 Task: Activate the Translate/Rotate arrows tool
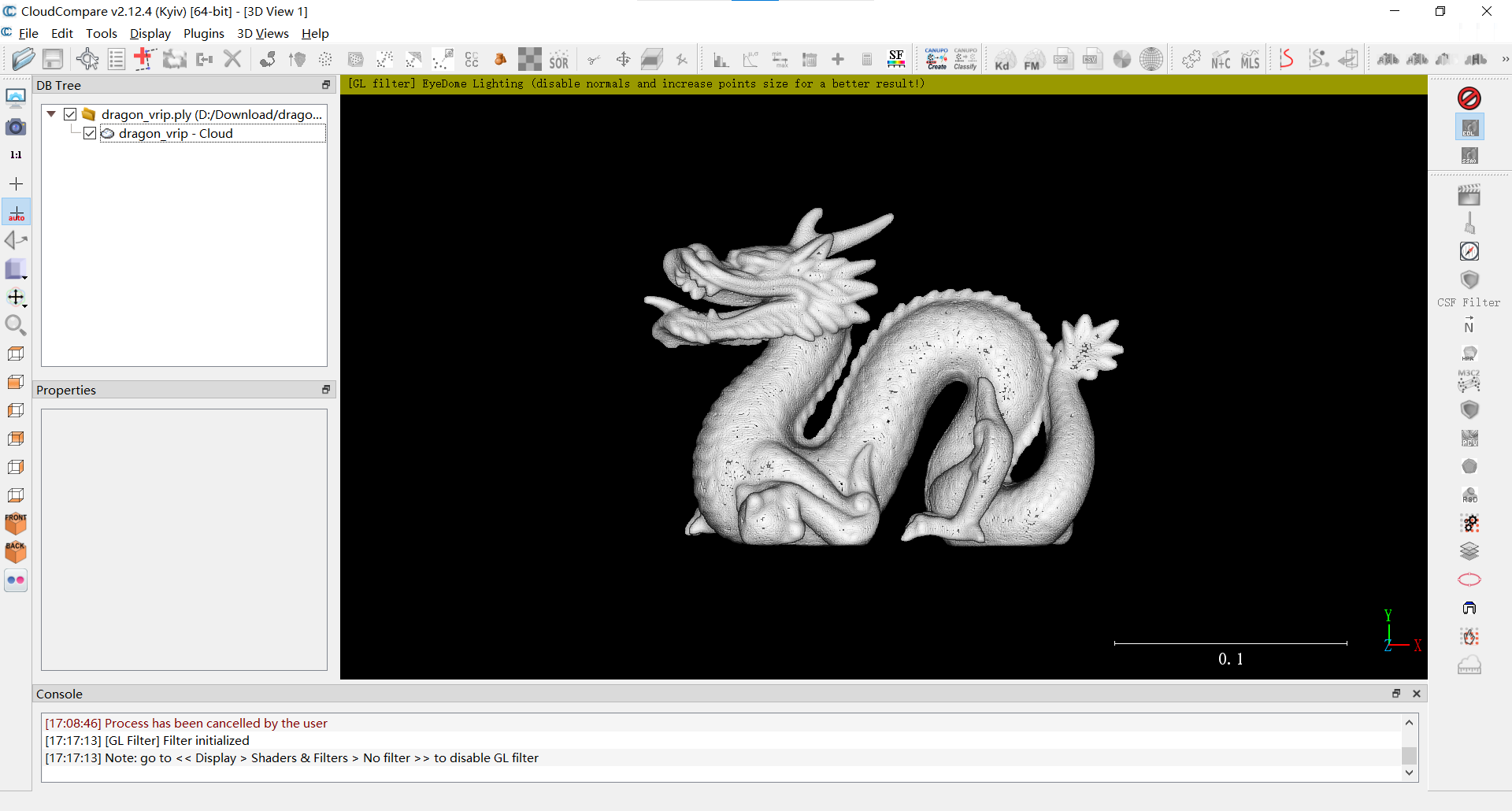[623, 59]
